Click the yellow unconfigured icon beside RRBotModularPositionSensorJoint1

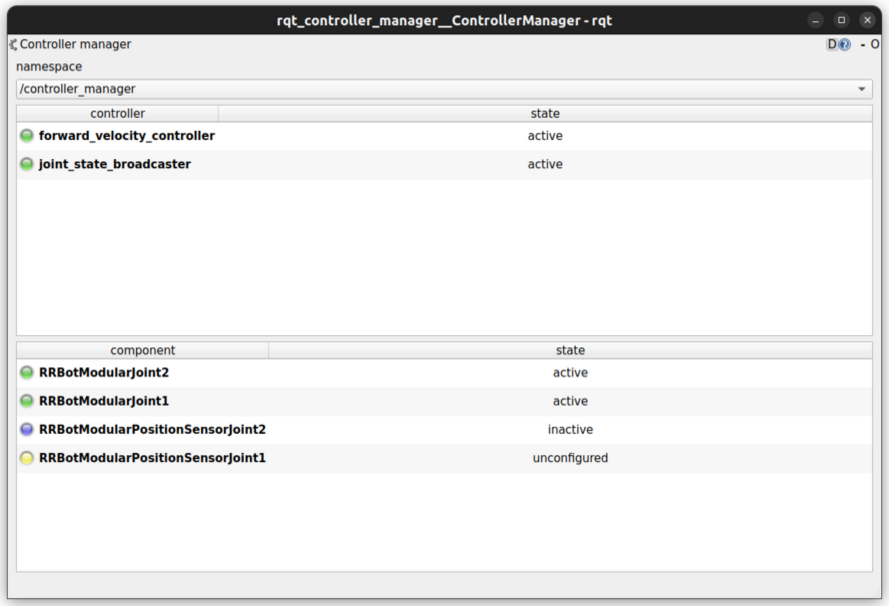tap(25, 458)
